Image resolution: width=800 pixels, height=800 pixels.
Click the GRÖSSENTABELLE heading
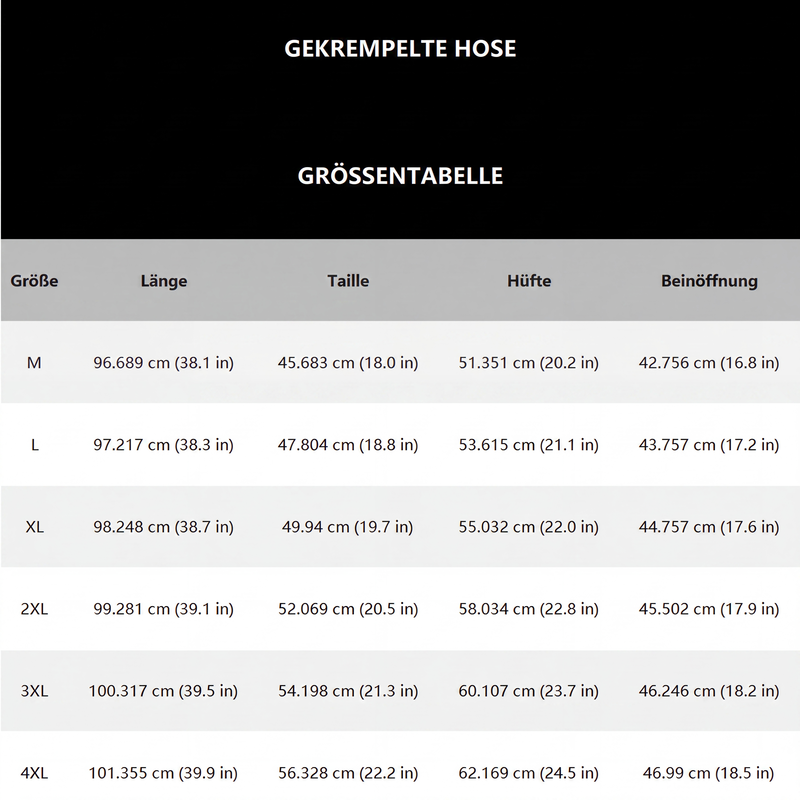(400, 176)
